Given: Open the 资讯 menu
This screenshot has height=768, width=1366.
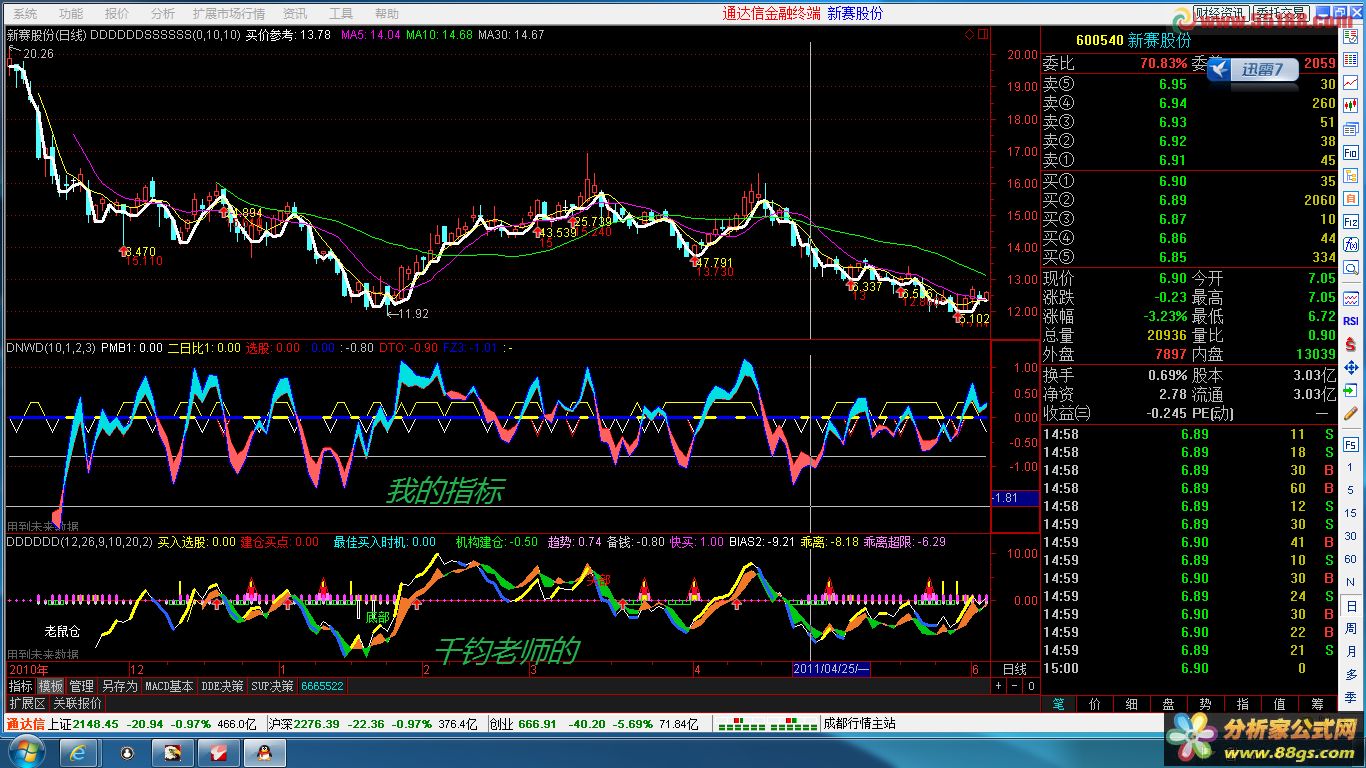Looking at the screenshot, I should [295, 14].
